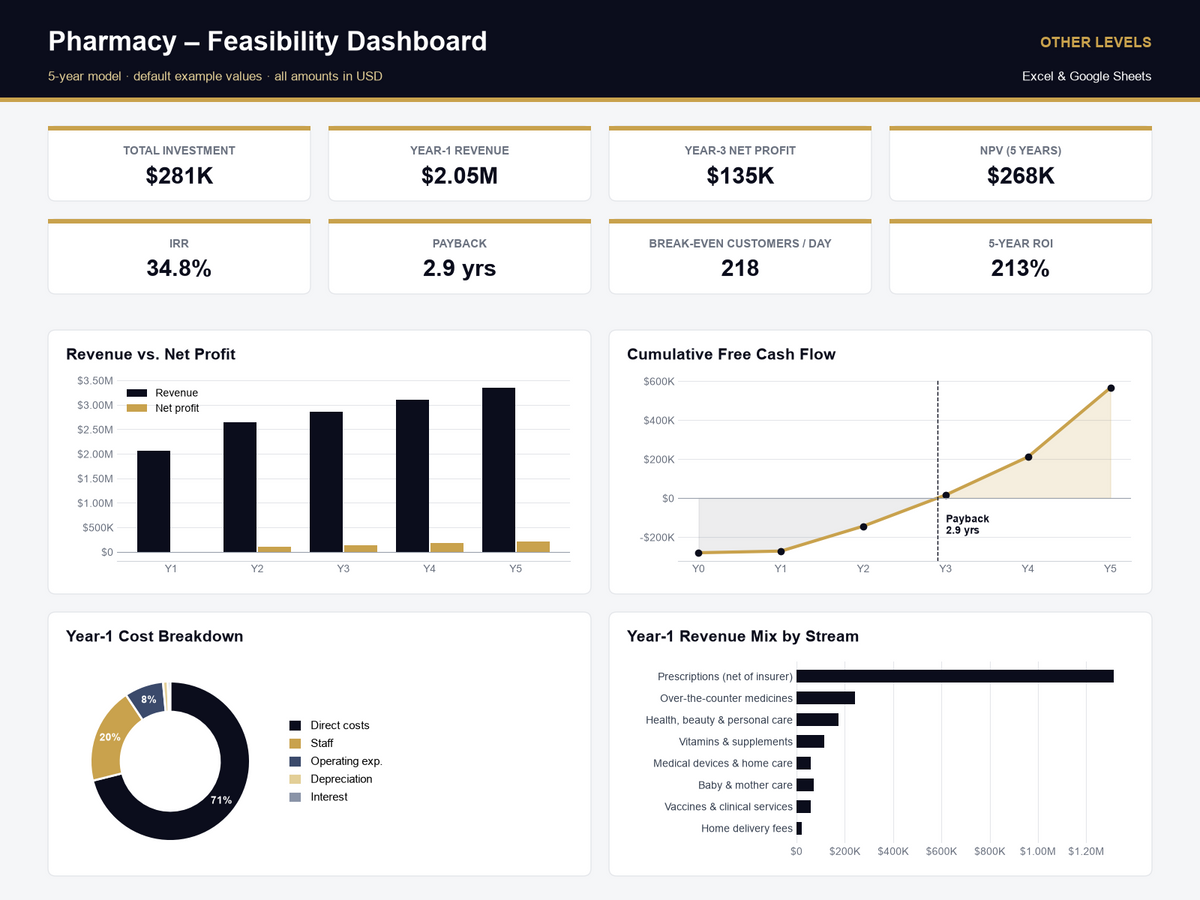1200x900 pixels.
Task: Click the Health, beauty & personal care bar
Action: 817,720
